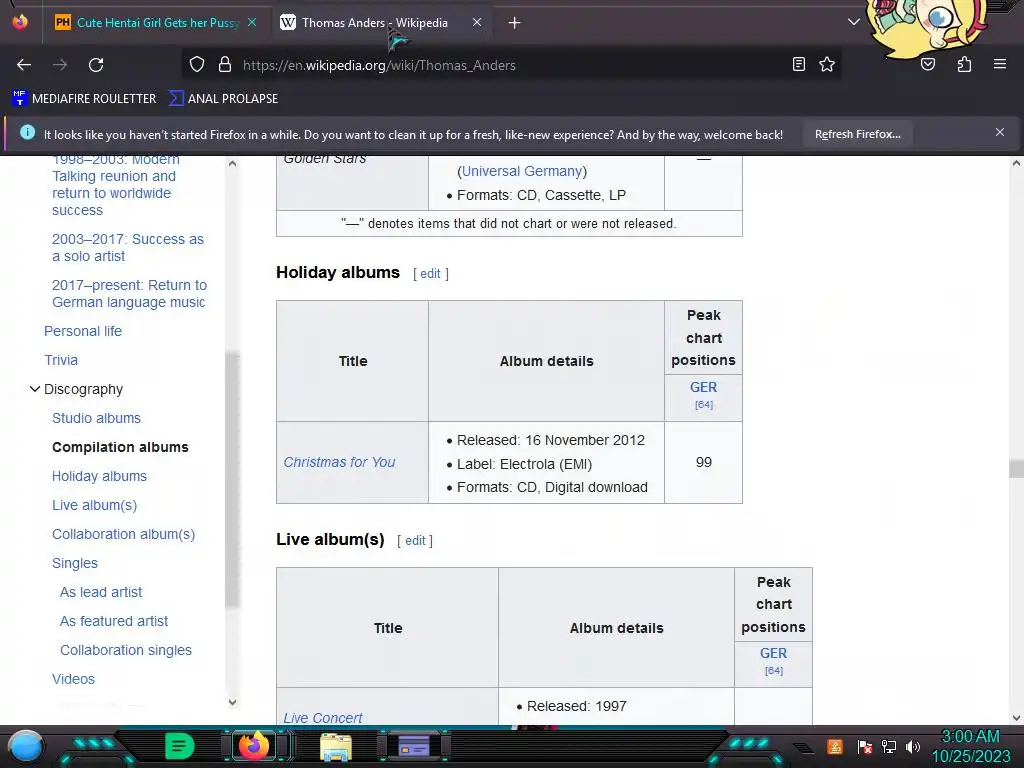Focus the URL address bar
Screen dimensions: 1024x768
pyautogui.click(x=509, y=65)
